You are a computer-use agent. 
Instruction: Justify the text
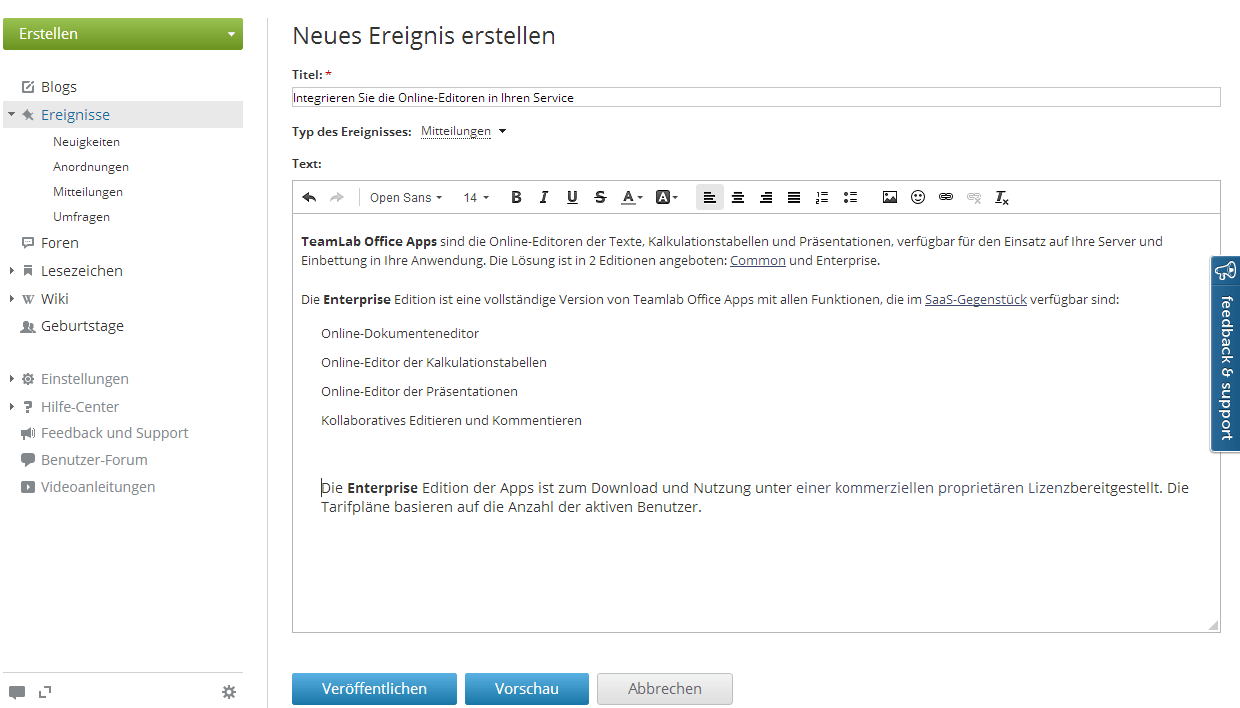pyautogui.click(x=794, y=197)
